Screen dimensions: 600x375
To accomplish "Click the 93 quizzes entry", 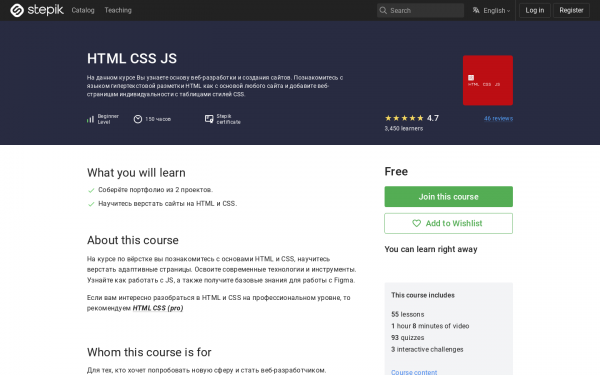I will pyautogui.click(x=408, y=338).
